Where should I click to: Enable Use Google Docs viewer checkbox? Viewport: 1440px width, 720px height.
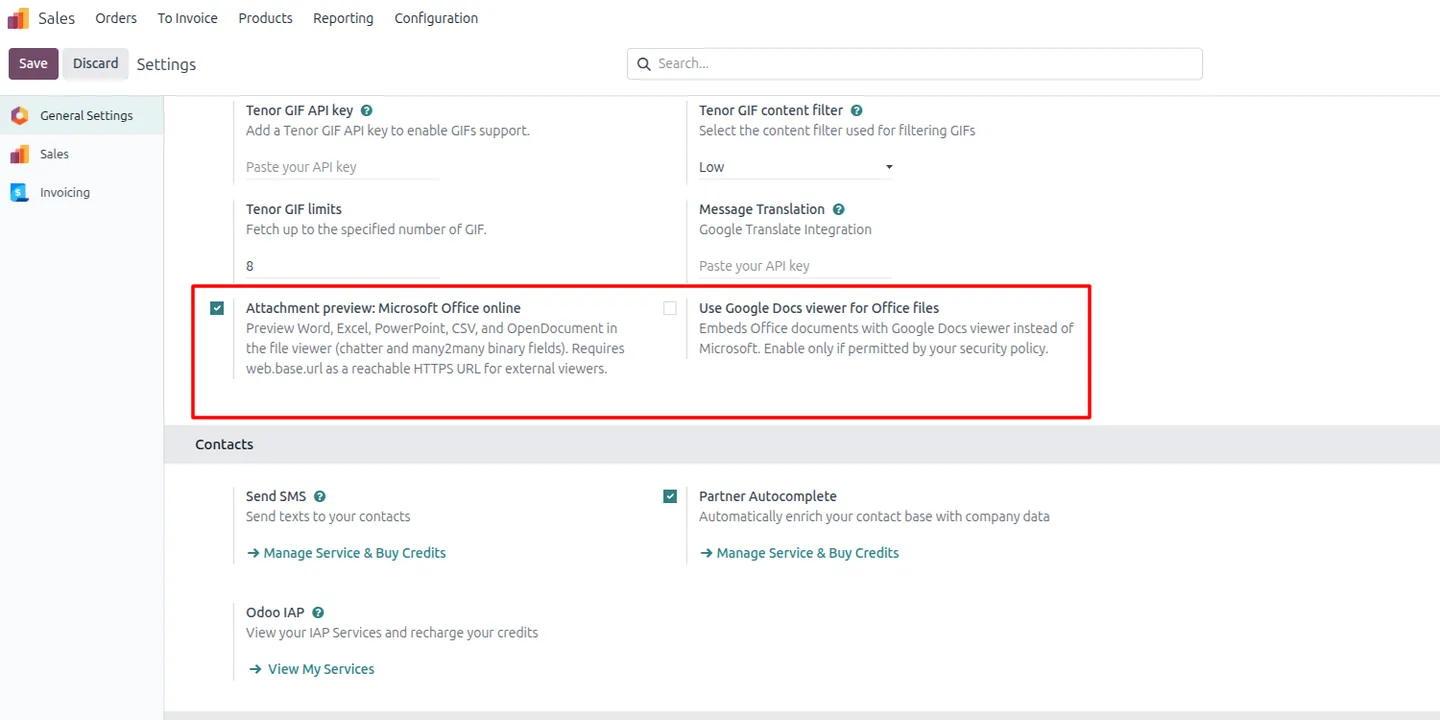pyautogui.click(x=670, y=308)
